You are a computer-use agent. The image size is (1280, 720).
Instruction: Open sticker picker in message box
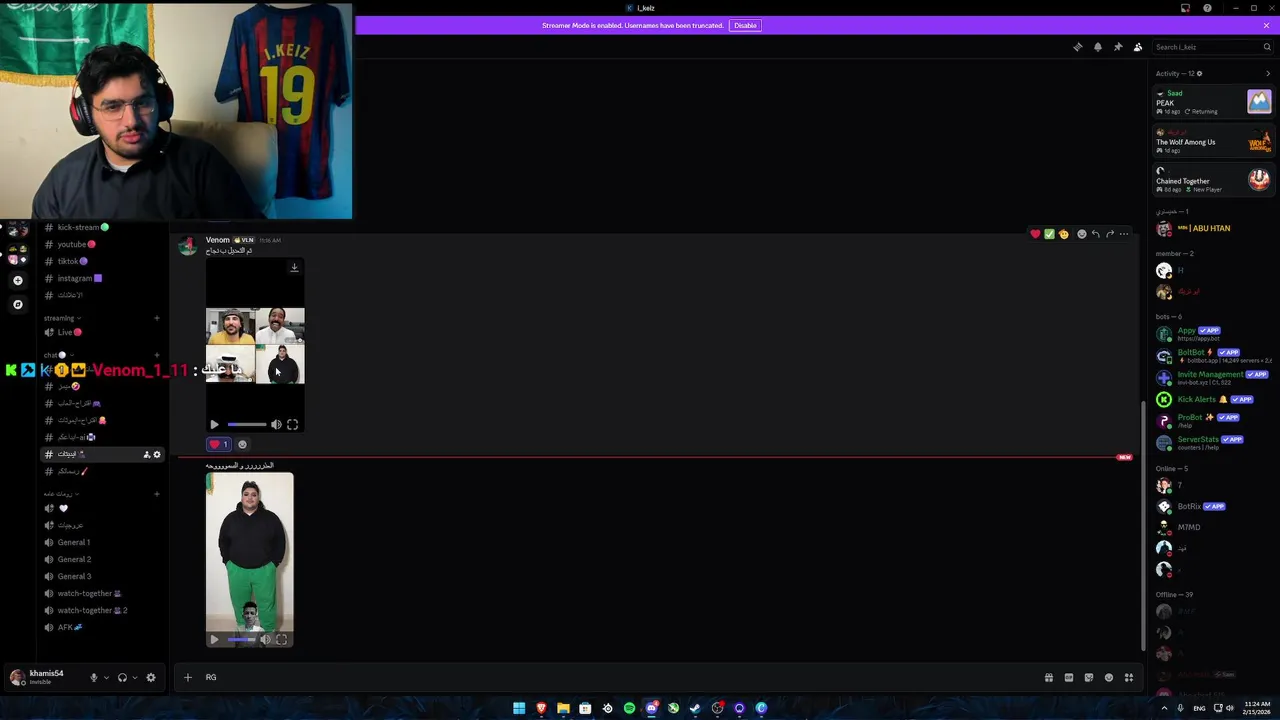1089,677
